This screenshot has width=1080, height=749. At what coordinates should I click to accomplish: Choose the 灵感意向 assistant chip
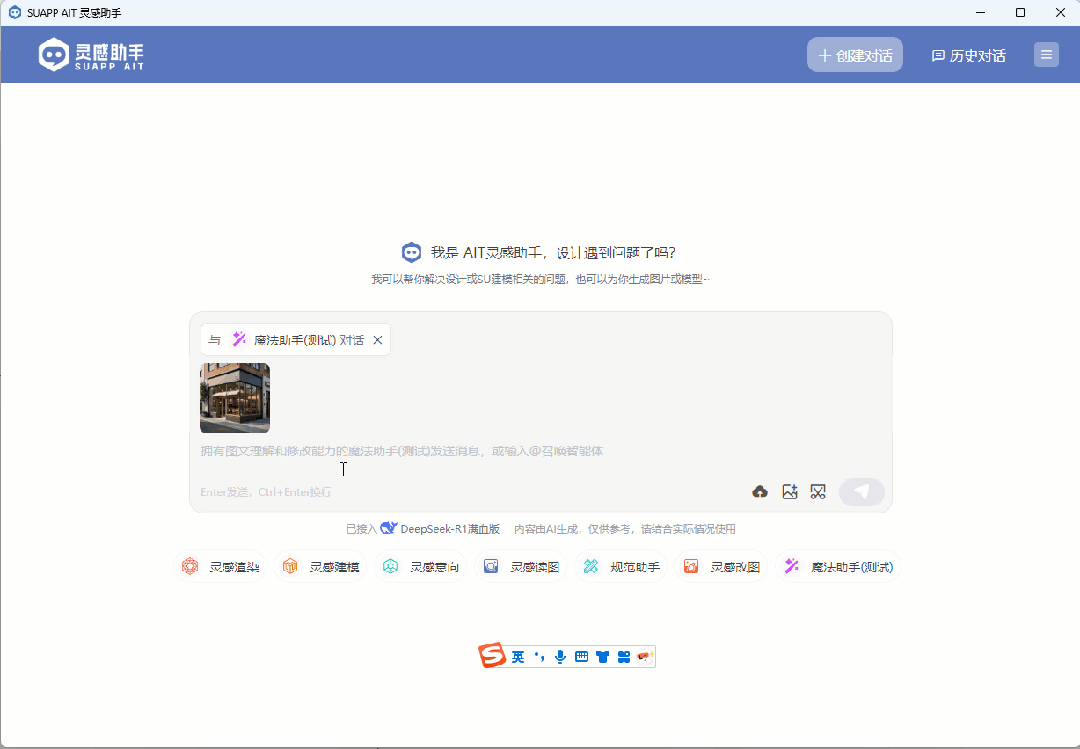(422, 567)
